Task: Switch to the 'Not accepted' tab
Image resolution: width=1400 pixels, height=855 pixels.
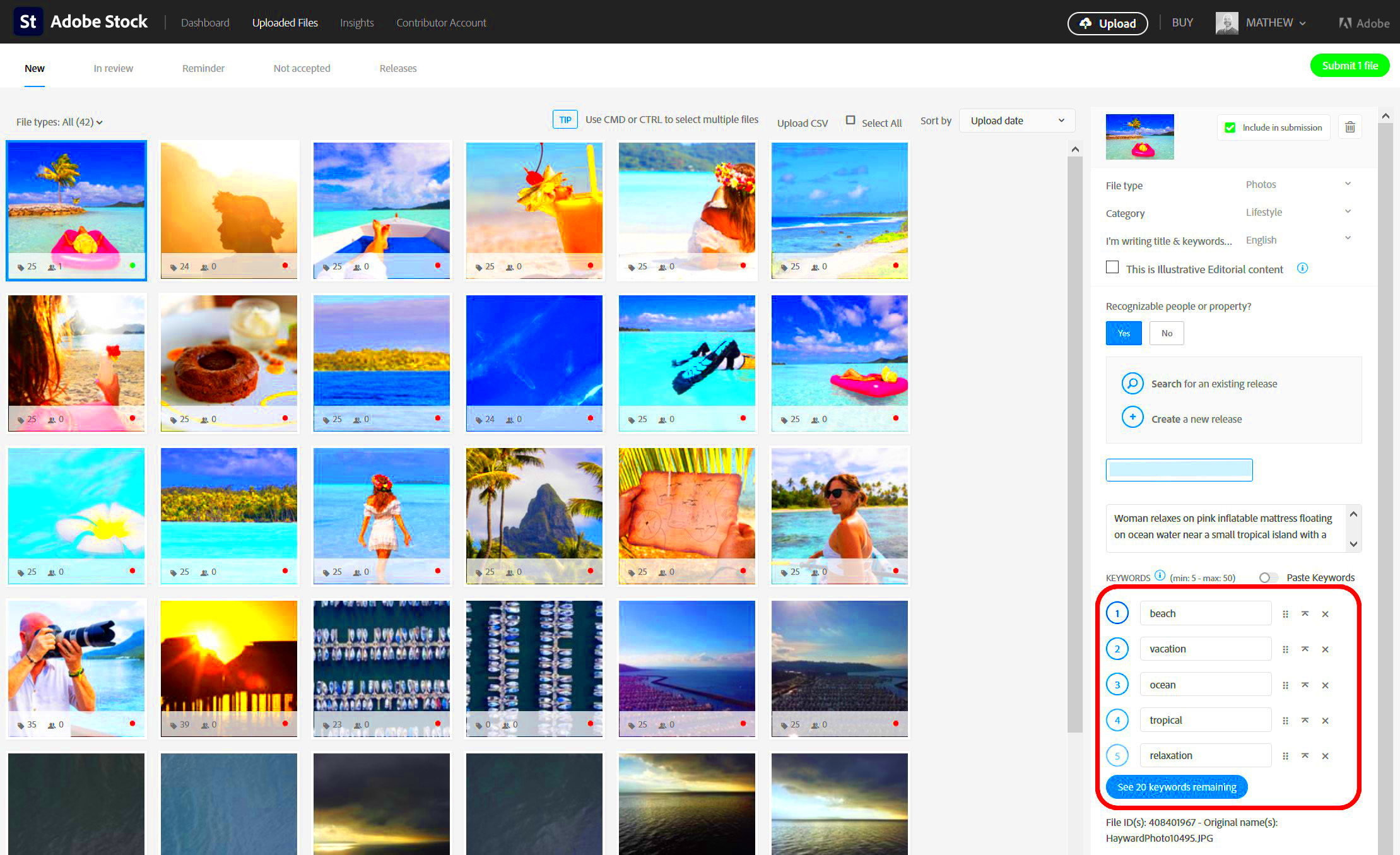Action: (302, 68)
